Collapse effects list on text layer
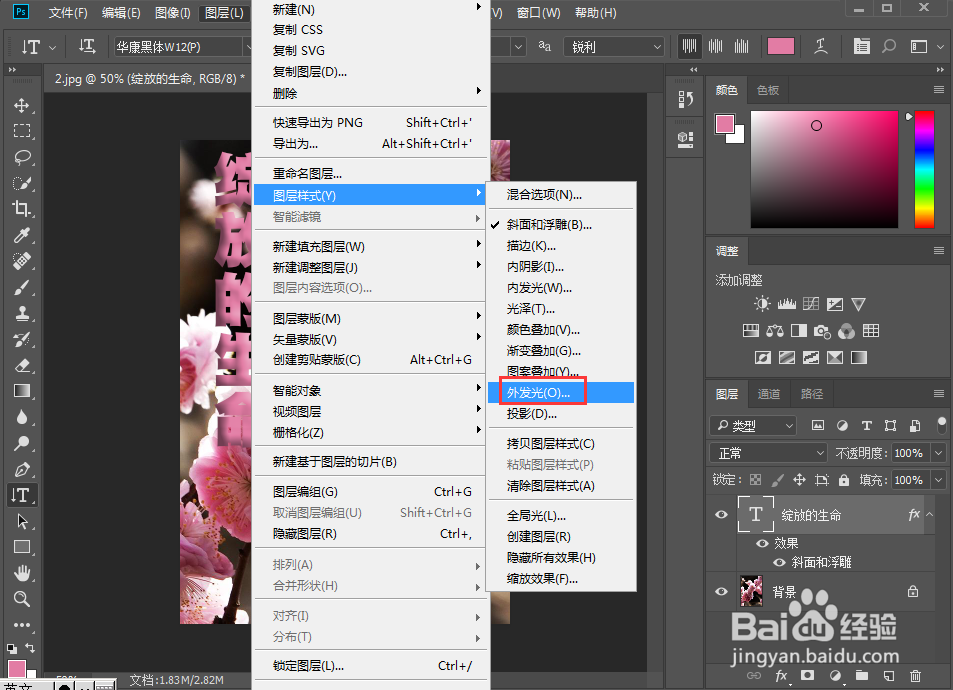Image resolution: width=953 pixels, height=690 pixels. [x=930, y=514]
